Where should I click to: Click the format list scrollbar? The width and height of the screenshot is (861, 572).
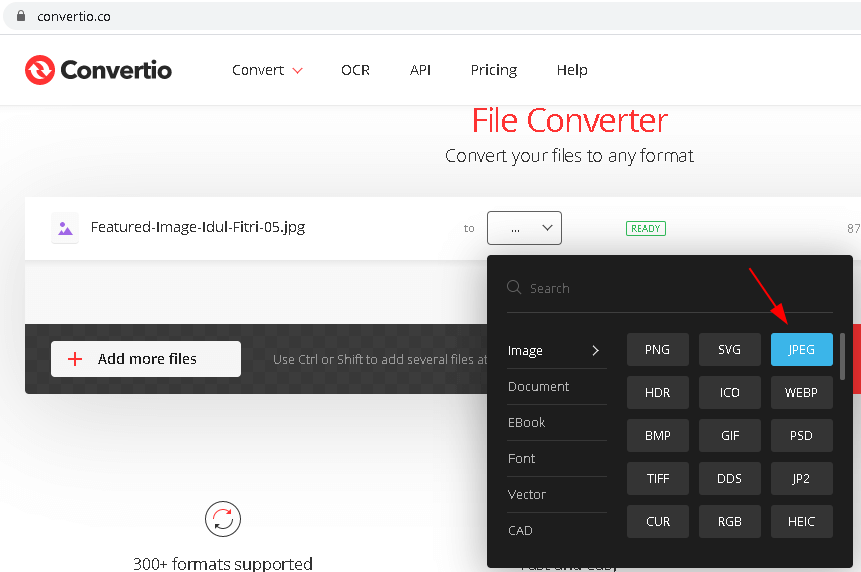pos(843,357)
